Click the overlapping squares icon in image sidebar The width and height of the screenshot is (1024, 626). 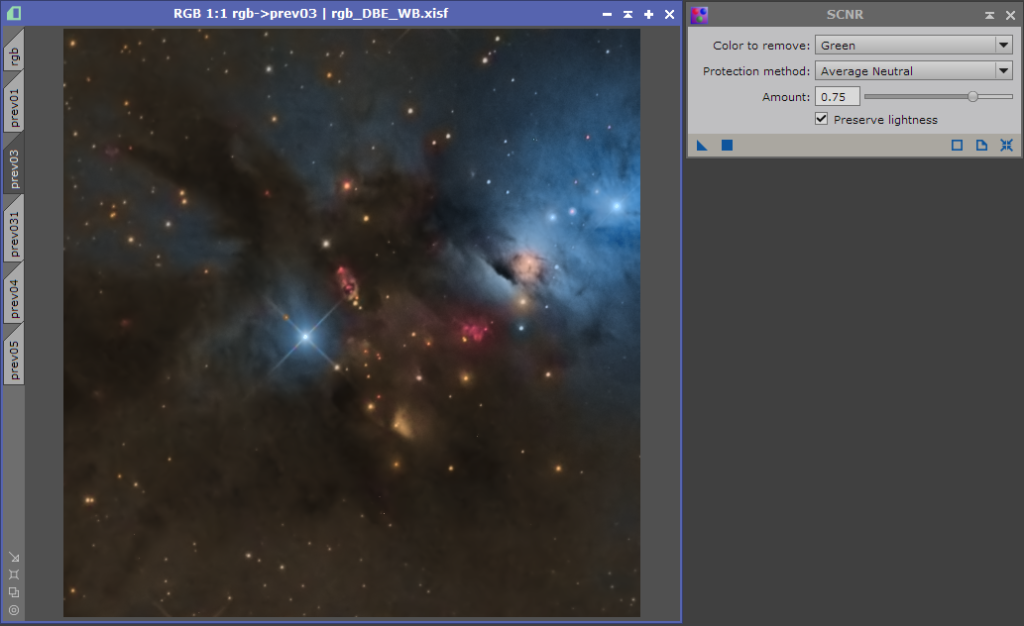tap(14, 591)
